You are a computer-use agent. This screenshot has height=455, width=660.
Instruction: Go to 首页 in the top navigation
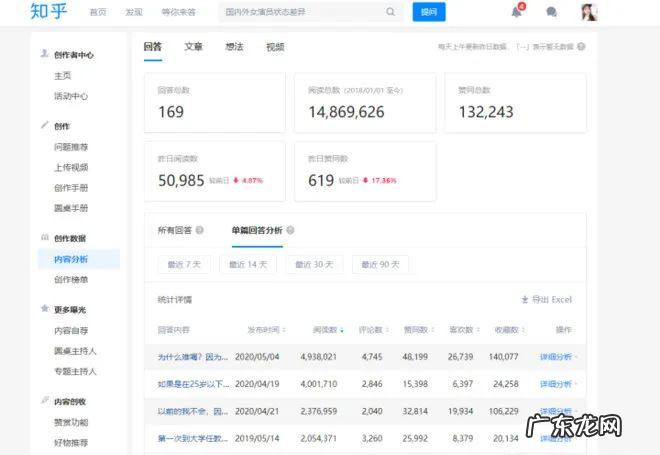(x=98, y=12)
